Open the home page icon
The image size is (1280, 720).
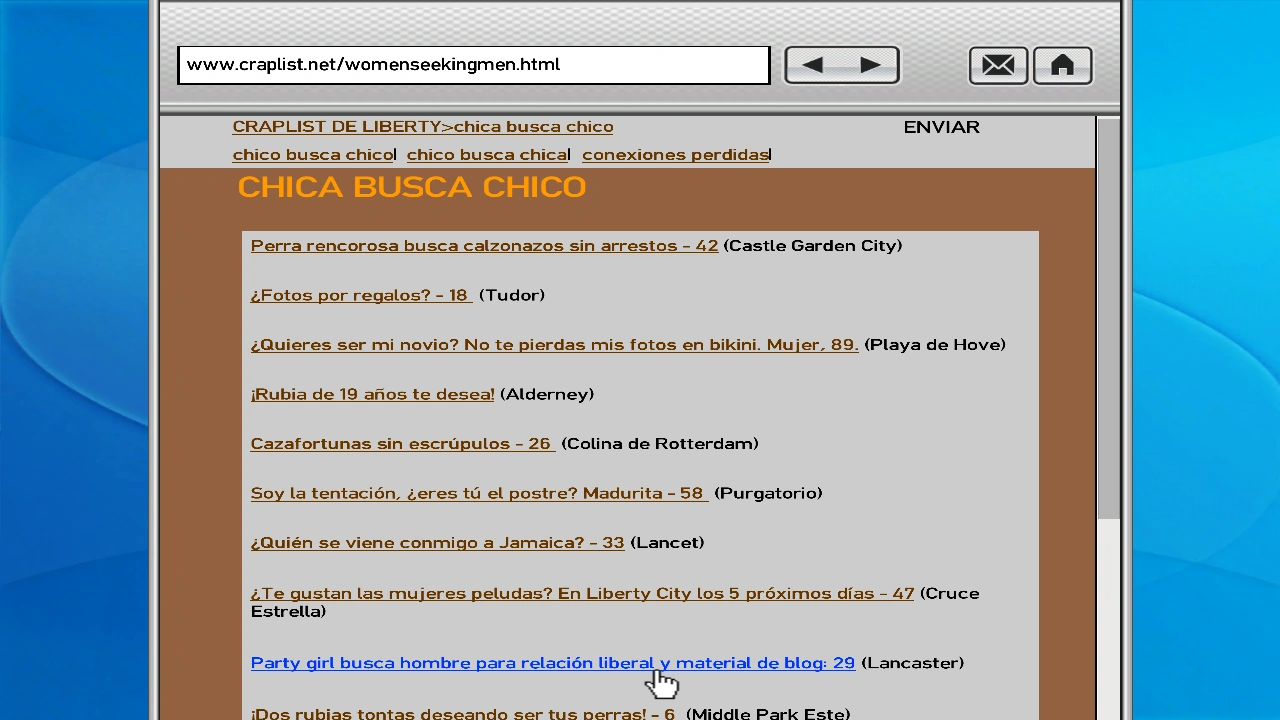point(1062,66)
